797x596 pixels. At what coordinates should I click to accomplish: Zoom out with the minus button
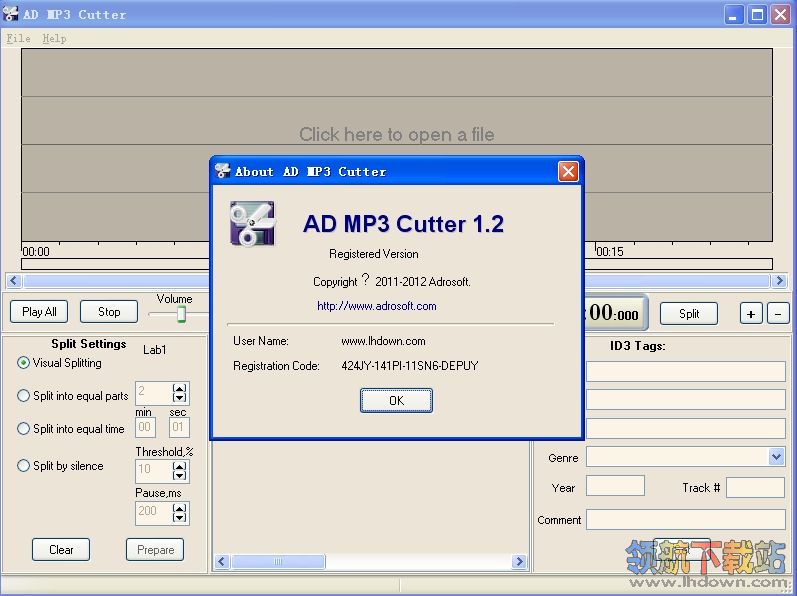tap(778, 314)
